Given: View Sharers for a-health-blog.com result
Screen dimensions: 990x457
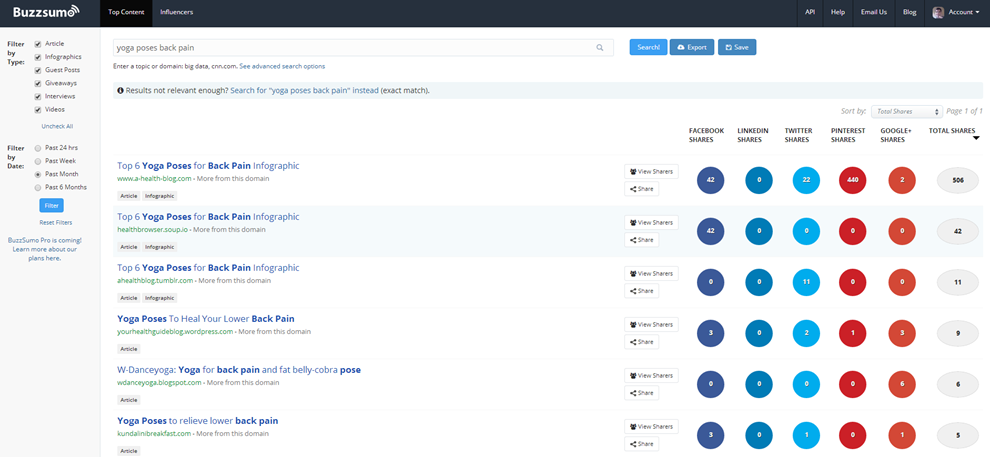Looking at the screenshot, I should [x=651, y=172].
